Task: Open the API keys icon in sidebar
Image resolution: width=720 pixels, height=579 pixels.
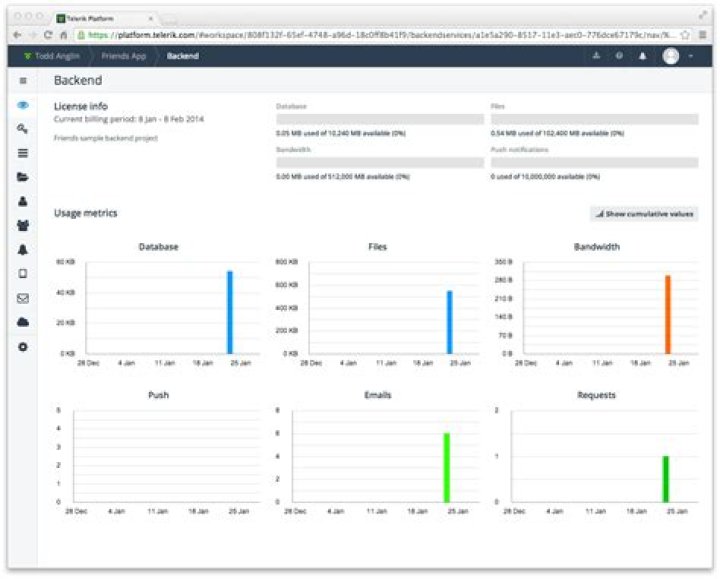Action: tap(23, 129)
